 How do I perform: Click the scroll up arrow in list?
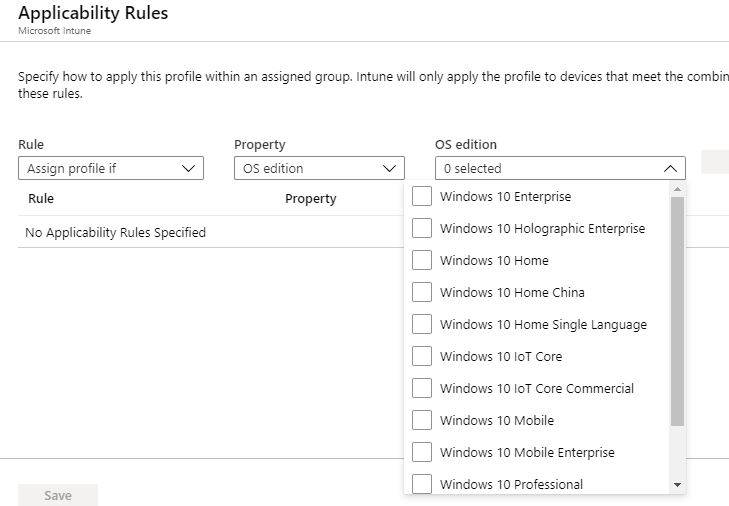(x=677, y=188)
